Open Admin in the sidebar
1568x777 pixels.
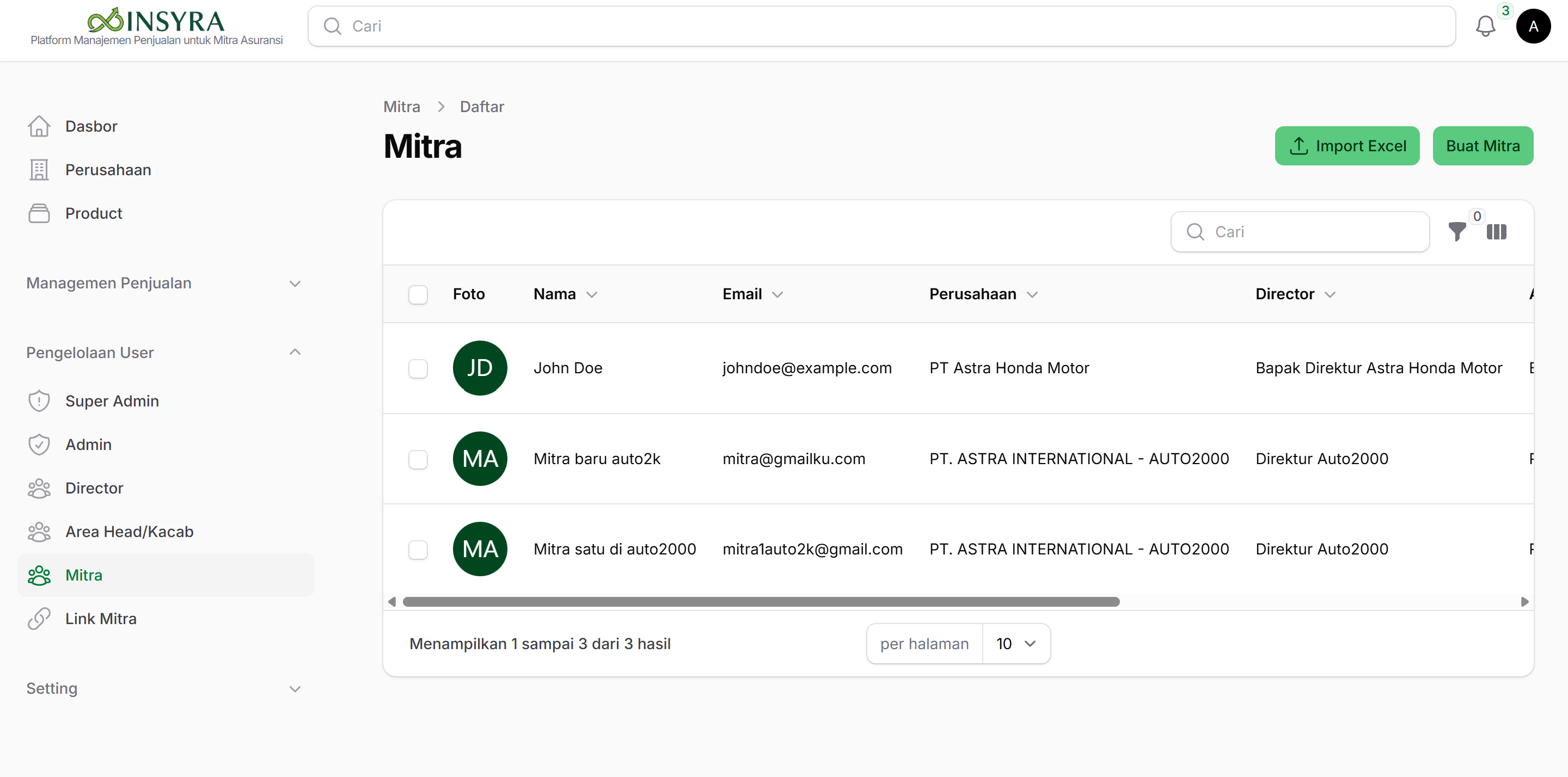click(x=166, y=445)
